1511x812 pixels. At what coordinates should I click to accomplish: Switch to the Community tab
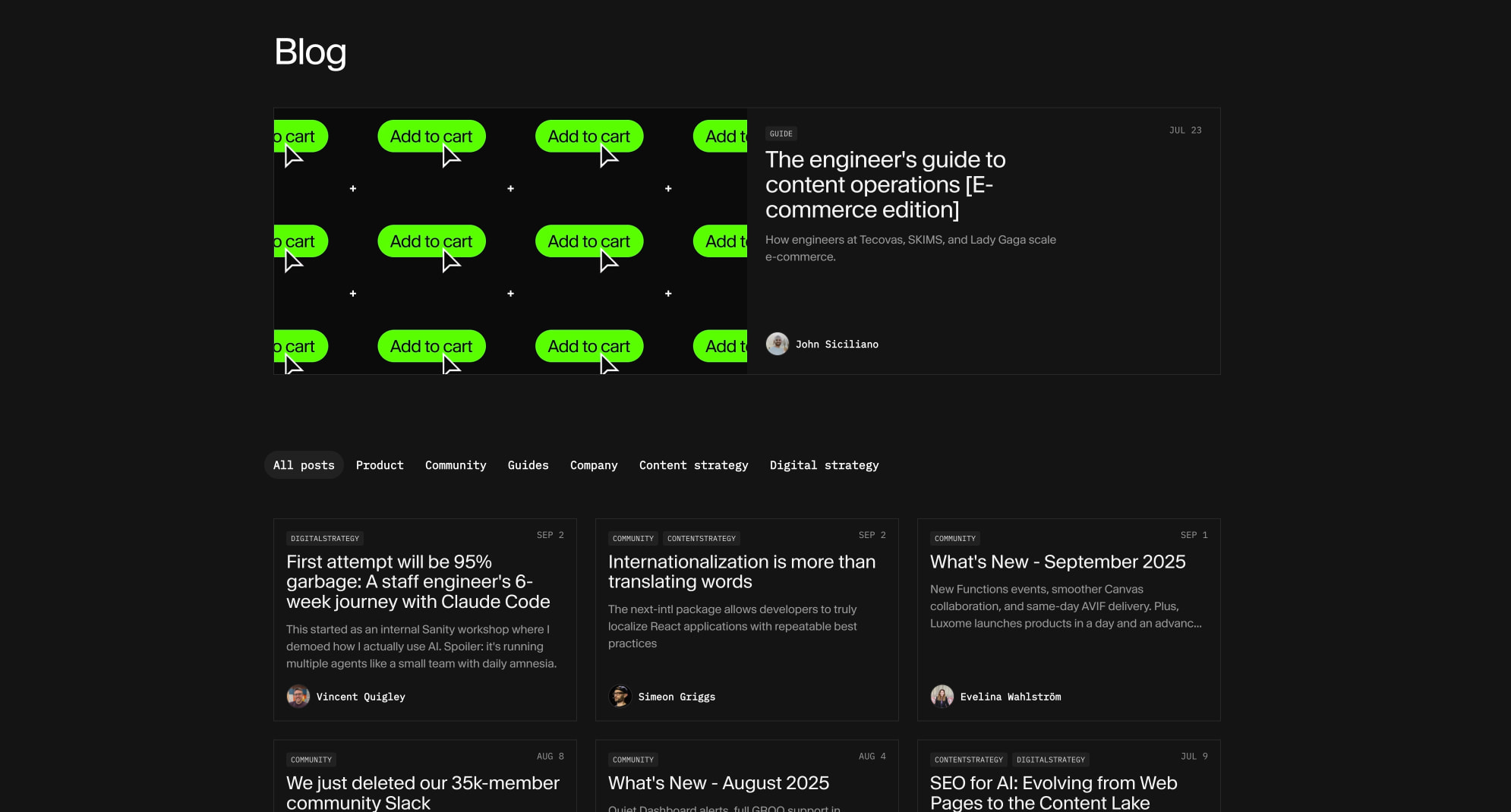pos(456,465)
